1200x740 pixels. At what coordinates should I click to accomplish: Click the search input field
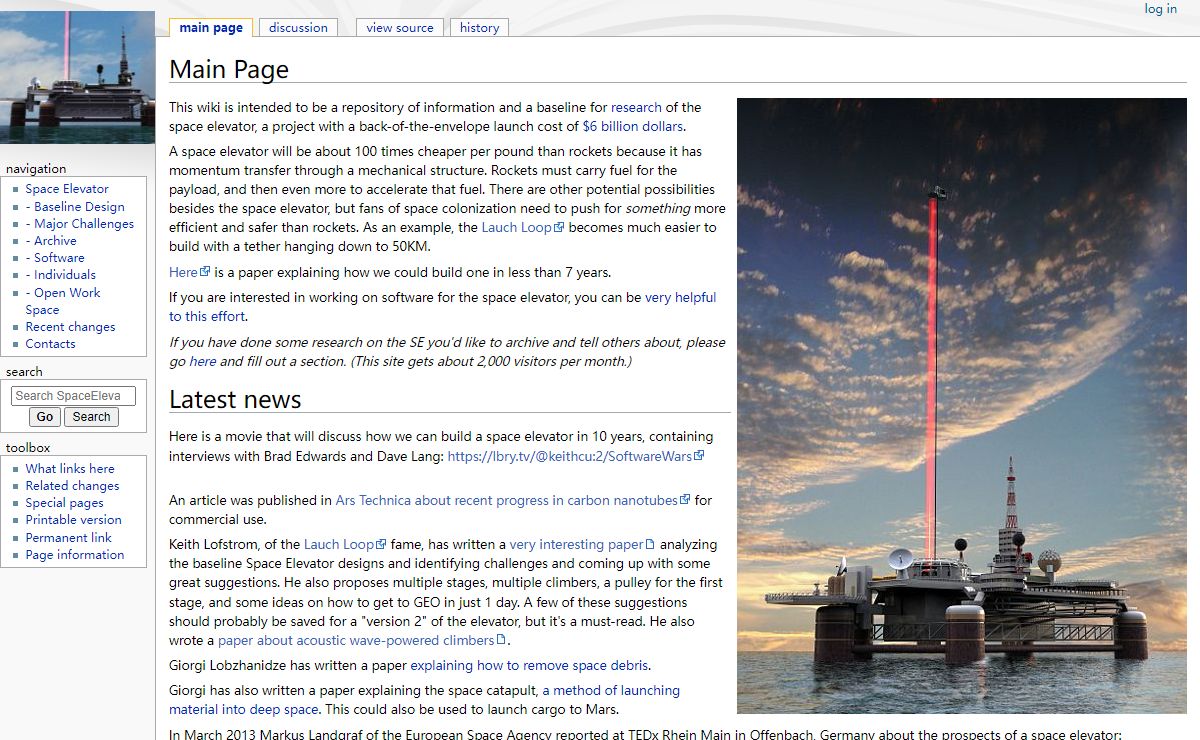[x=73, y=396]
